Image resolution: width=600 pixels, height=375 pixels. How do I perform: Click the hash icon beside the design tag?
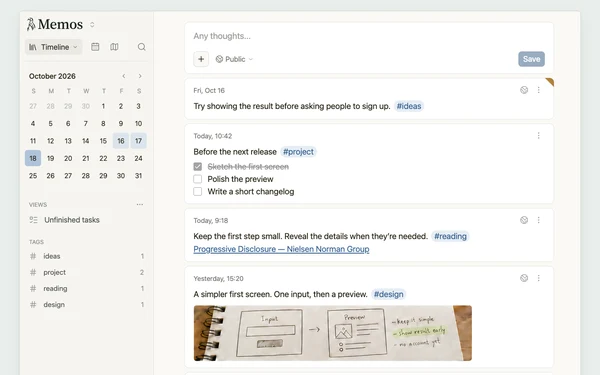pyautogui.click(x=33, y=305)
